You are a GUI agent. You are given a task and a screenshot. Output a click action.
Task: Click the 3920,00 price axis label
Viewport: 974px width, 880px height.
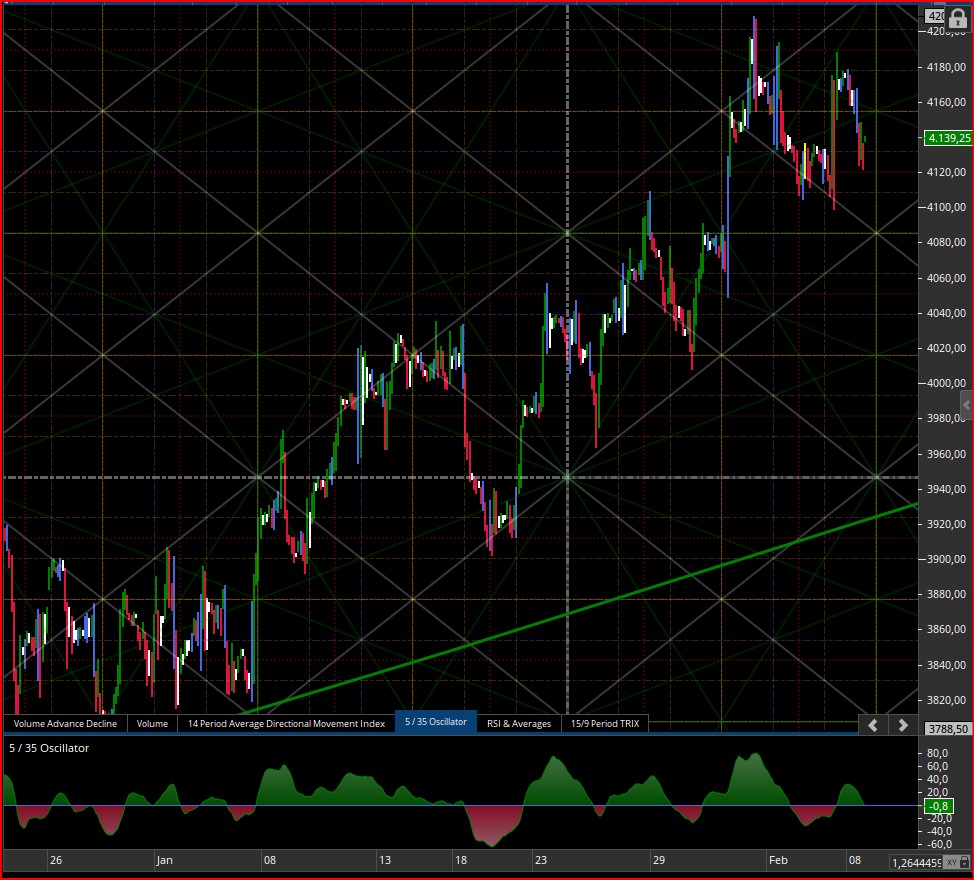pos(946,524)
